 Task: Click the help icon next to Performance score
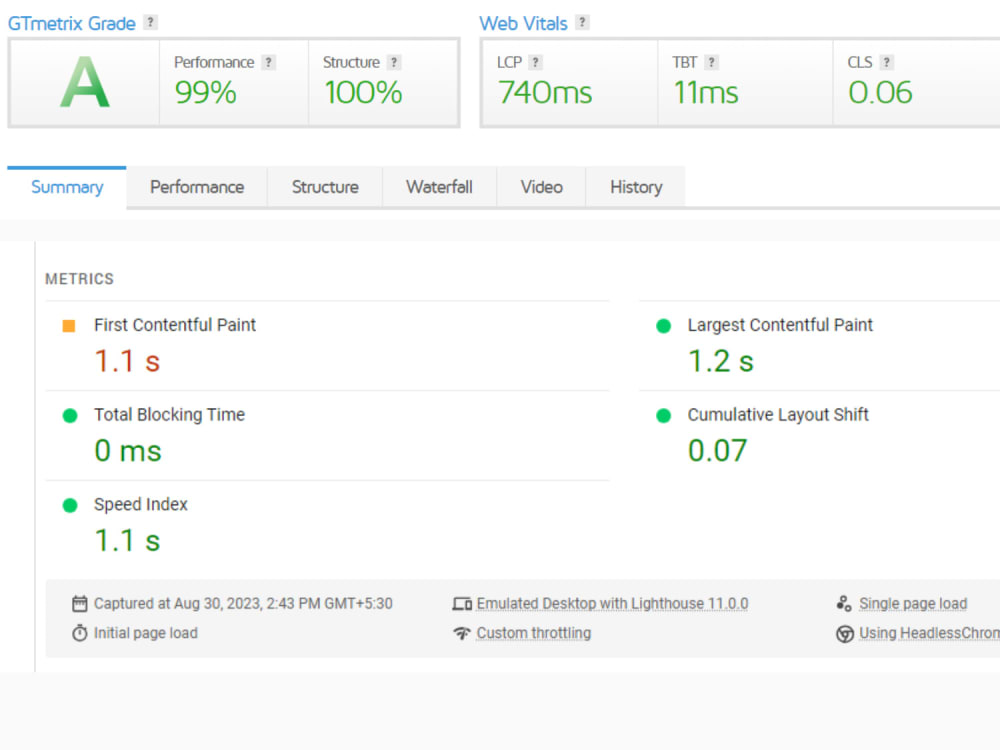click(268, 62)
